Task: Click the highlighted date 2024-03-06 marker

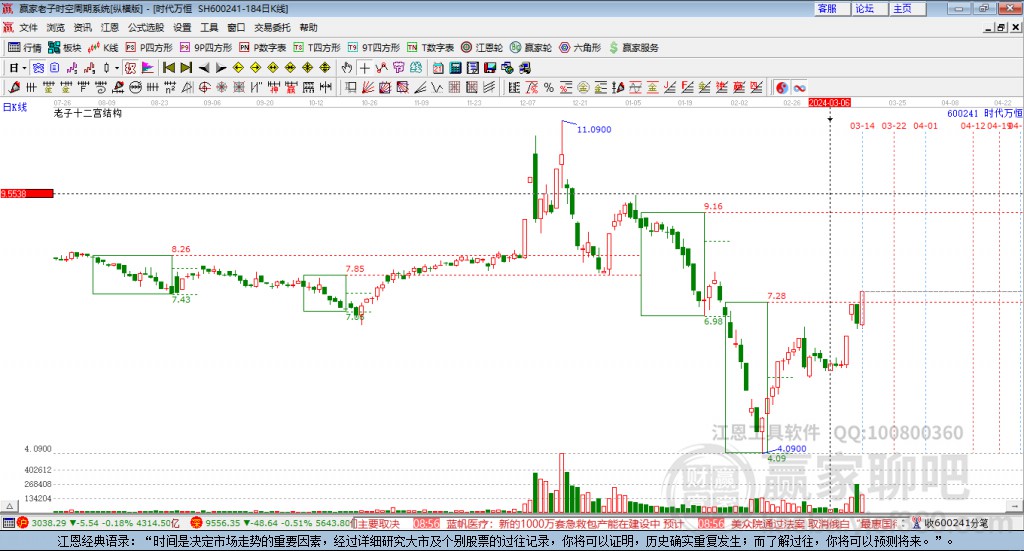Action: click(829, 103)
